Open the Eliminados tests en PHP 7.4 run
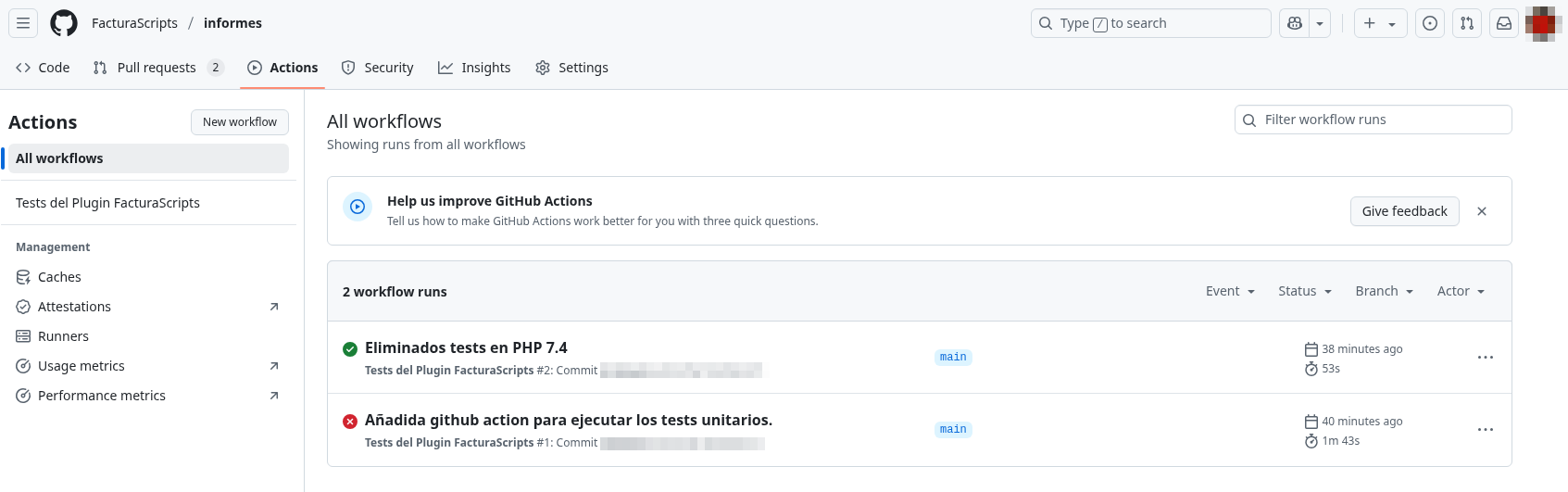The image size is (1568, 492). (x=466, y=347)
